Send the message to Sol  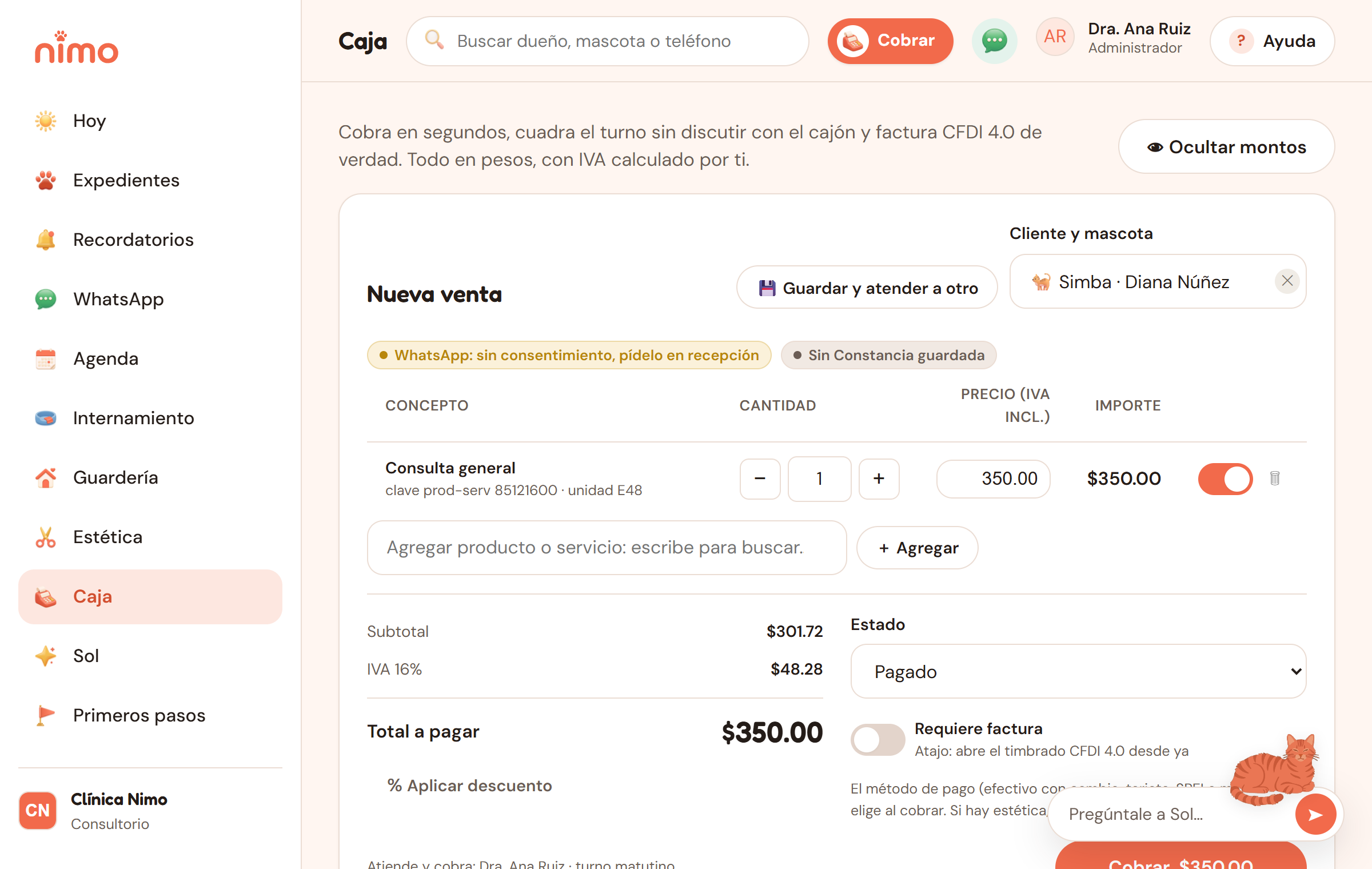(x=1316, y=815)
